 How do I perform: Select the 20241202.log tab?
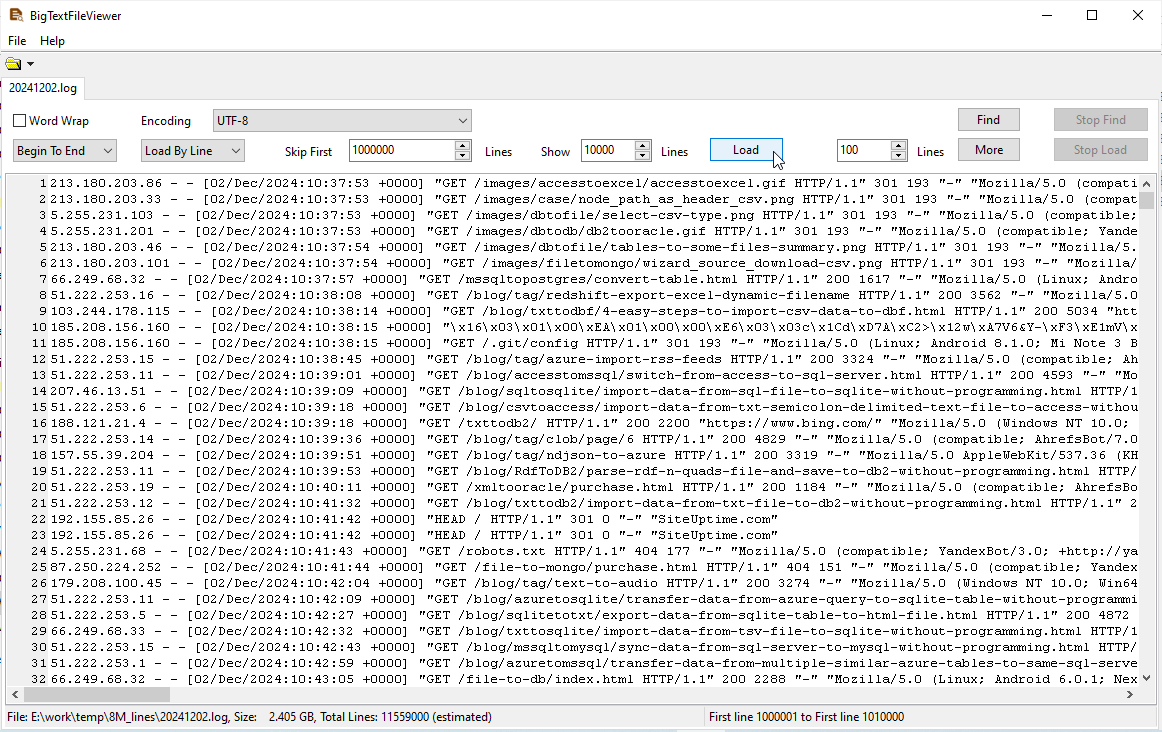tap(43, 88)
